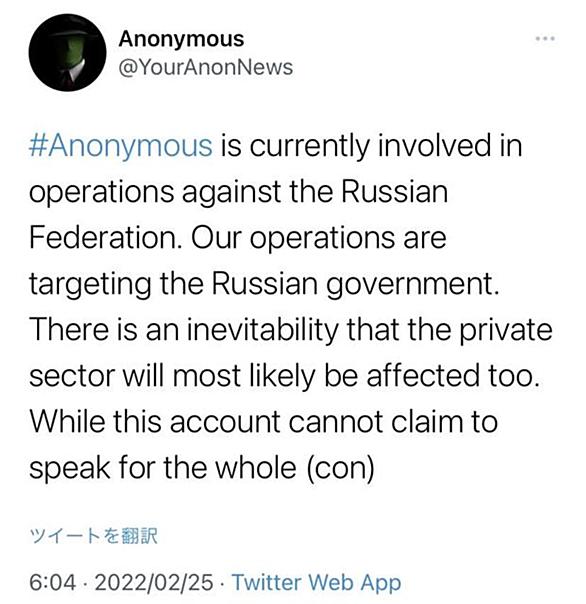Open the Anonymous display name profile

click(181, 40)
